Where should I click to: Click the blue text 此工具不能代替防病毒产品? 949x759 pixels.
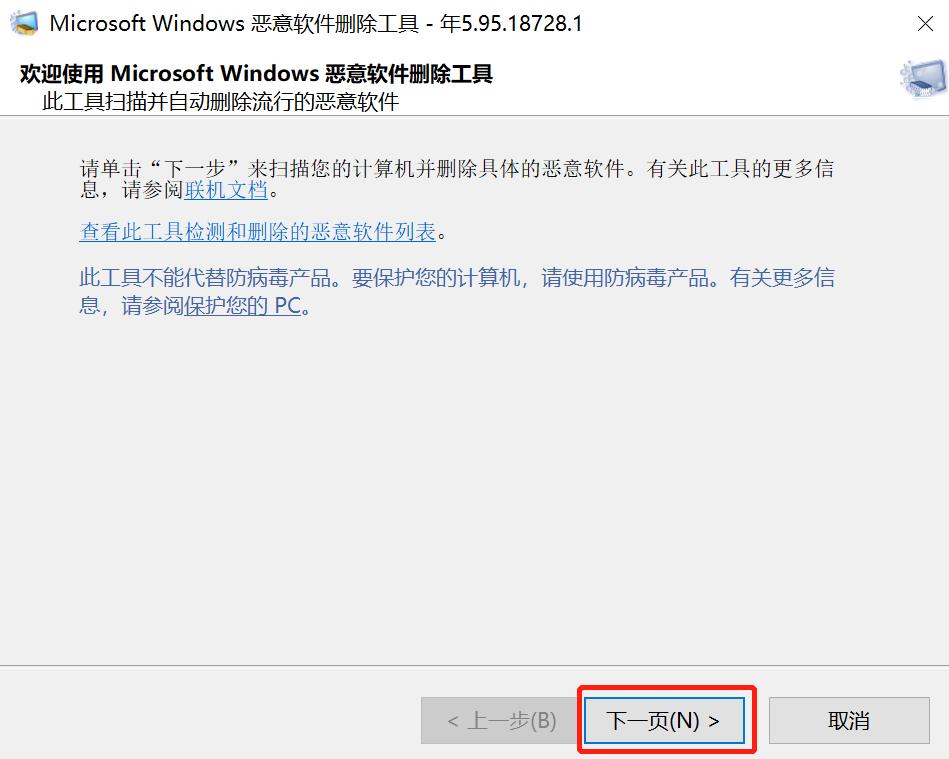pyautogui.click(x=205, y=278)
